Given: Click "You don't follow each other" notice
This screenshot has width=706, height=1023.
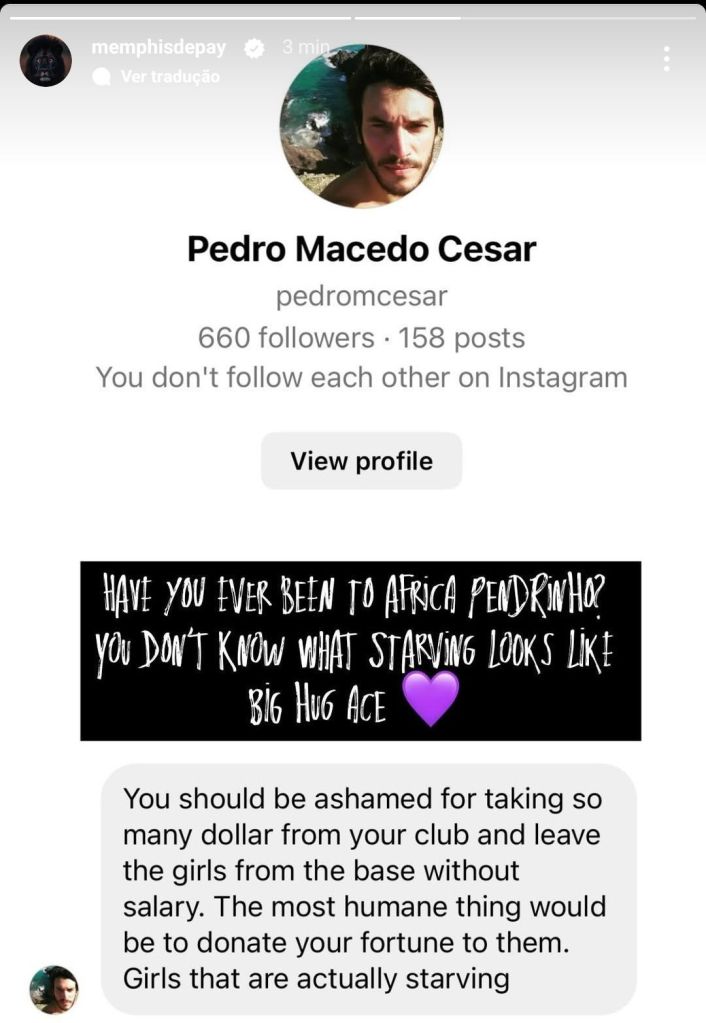Looking at the screenshot, I should click(361, 377).
